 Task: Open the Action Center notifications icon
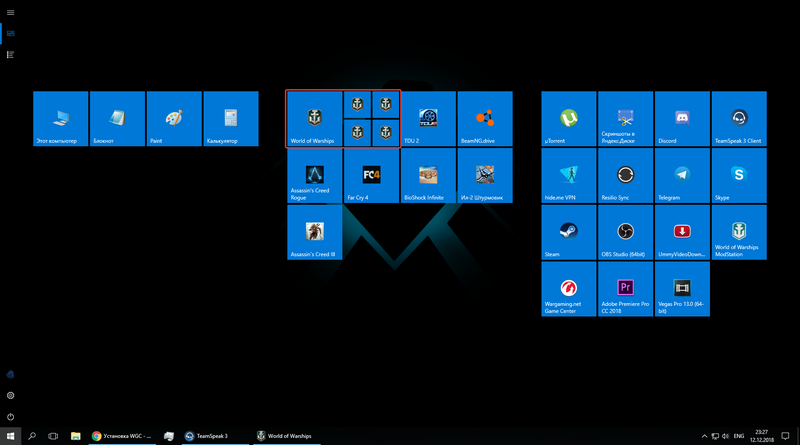point(786,436)
